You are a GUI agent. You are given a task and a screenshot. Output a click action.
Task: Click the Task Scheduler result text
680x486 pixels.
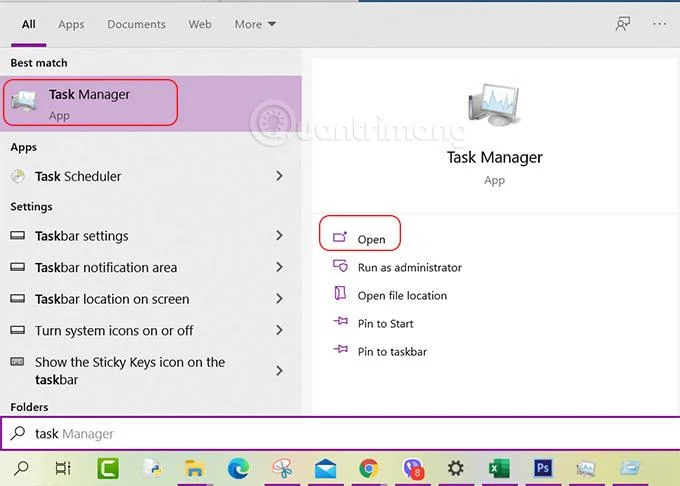tap(78, 176)
